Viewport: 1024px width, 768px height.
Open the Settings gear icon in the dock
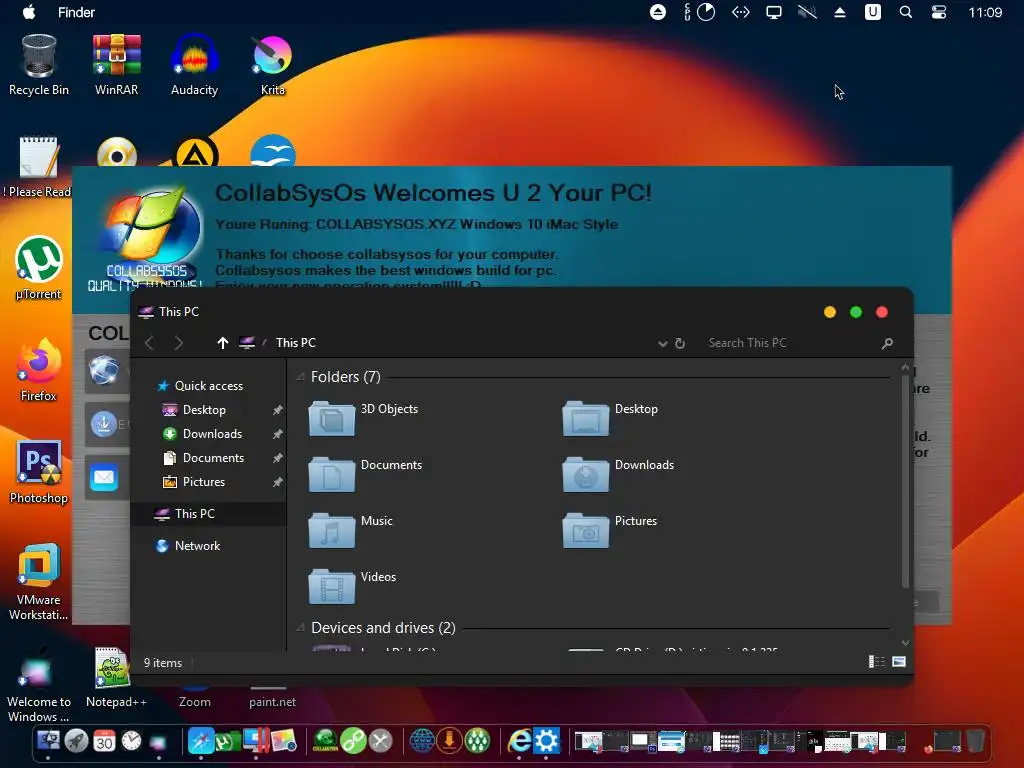coord(547,741)
